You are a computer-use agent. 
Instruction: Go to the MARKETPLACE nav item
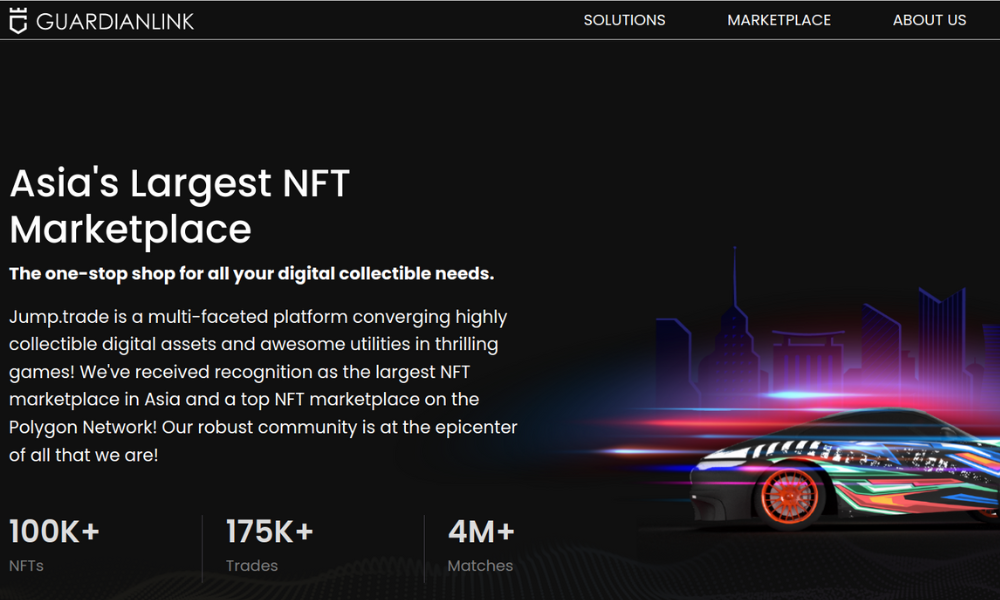[x=779, y=20]
